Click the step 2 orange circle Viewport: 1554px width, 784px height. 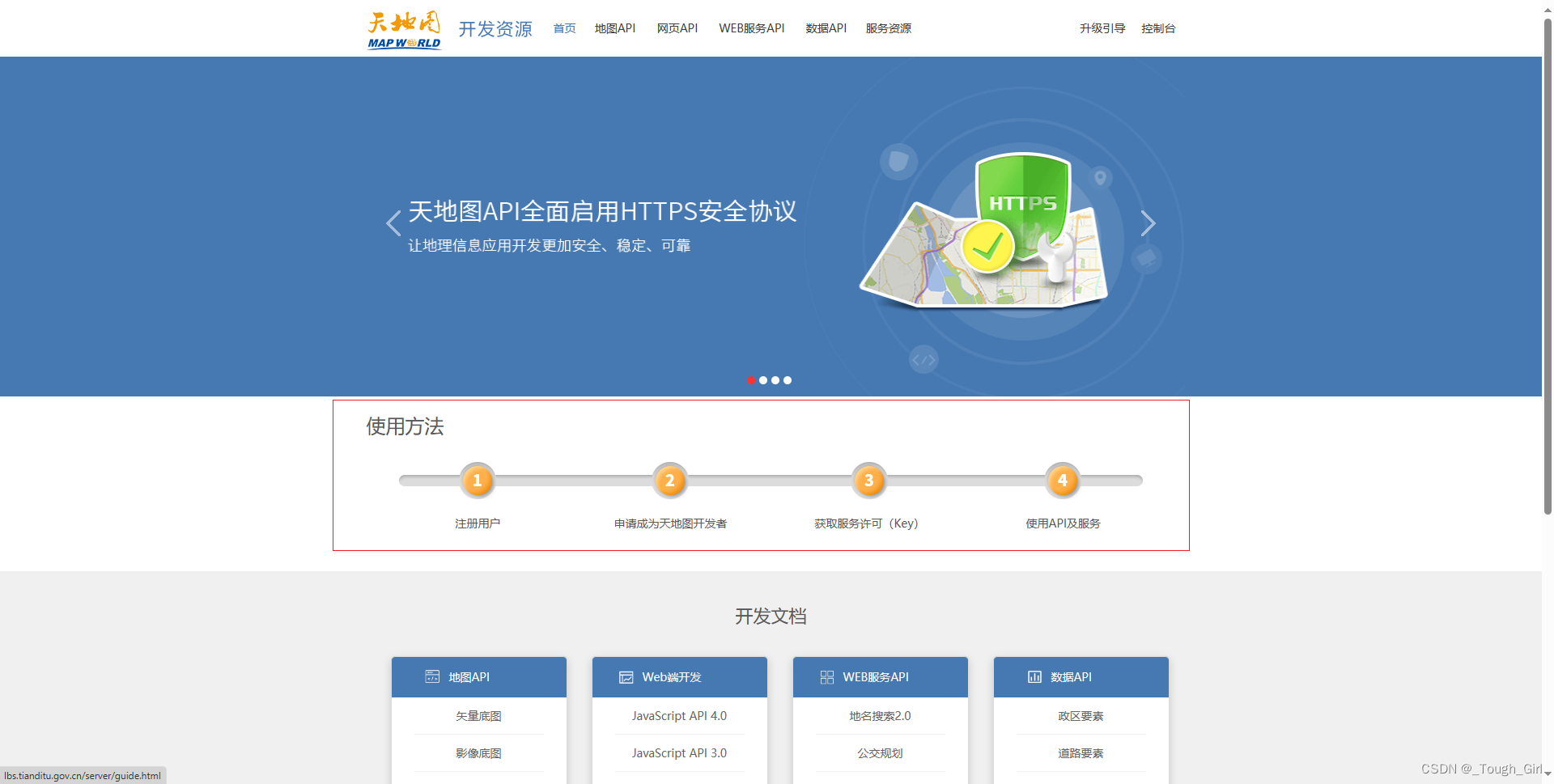point(670,481)
